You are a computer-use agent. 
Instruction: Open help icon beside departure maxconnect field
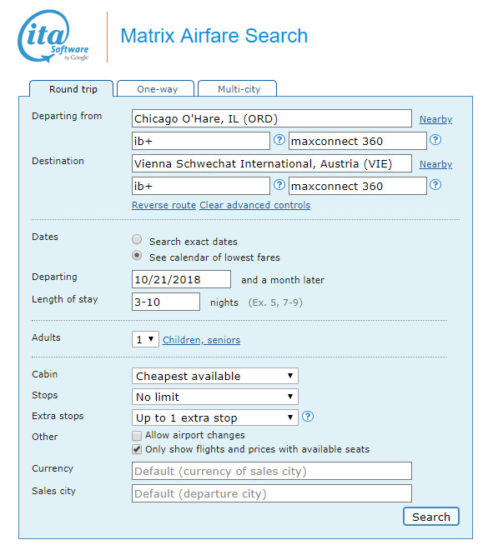pos(435,140)
